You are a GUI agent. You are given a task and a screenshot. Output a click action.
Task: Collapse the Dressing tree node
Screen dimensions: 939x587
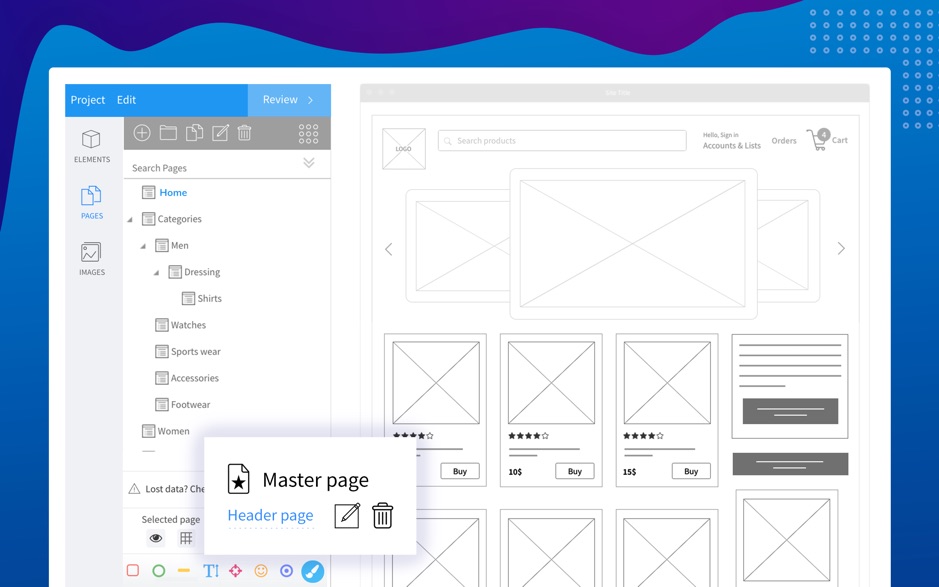pos(156,273)
